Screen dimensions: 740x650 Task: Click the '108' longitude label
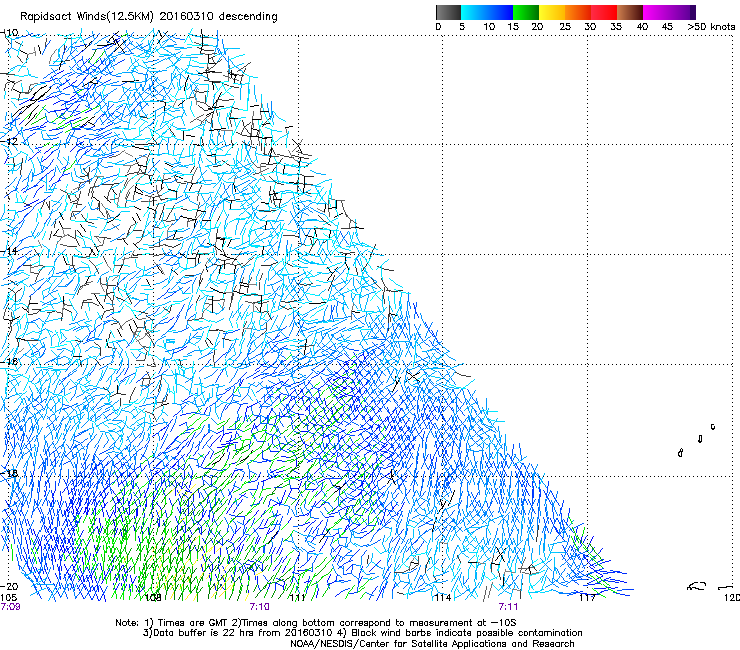[x=153, y=598]
